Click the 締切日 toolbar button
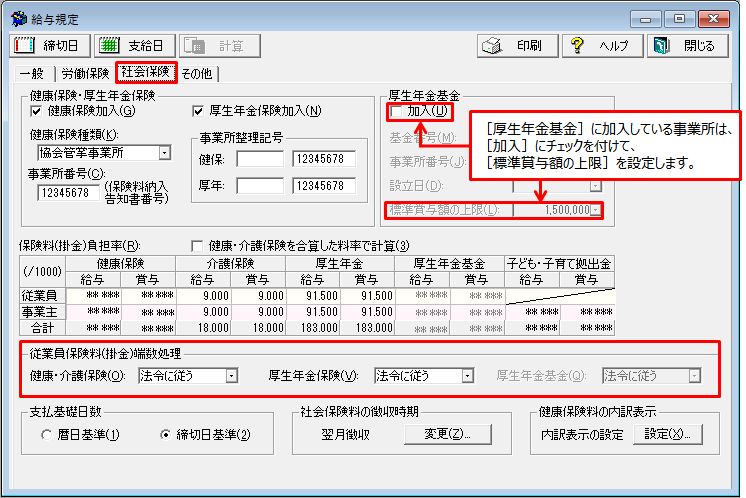Image resolution: width=746 pixels, height=498 pixels. (x=49, y=46)
